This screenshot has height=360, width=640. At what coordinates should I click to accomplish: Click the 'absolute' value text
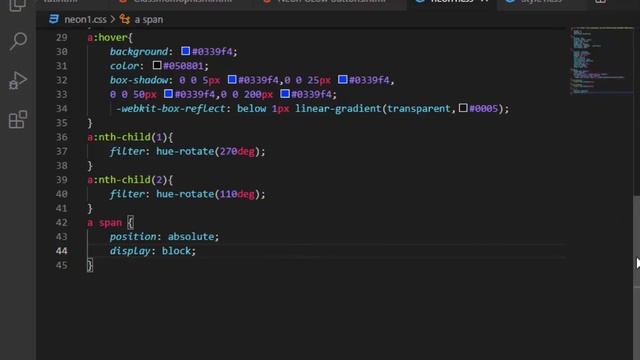coord(191,237)
